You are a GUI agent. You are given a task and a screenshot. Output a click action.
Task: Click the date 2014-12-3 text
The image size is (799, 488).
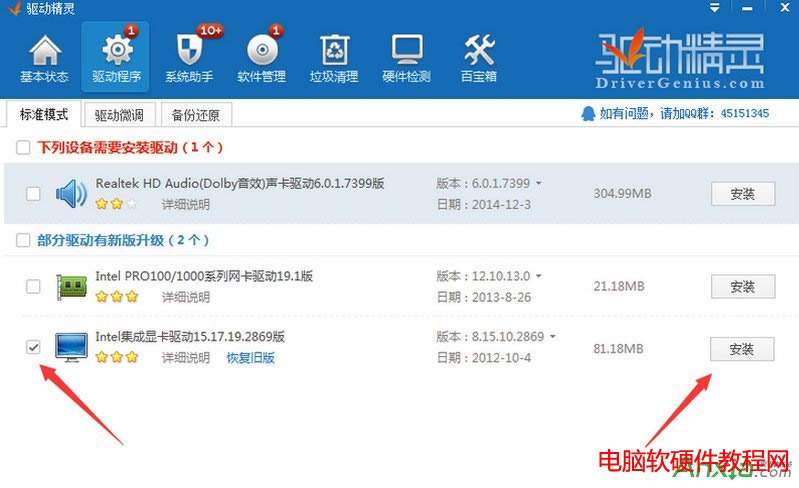coord(501,205)
